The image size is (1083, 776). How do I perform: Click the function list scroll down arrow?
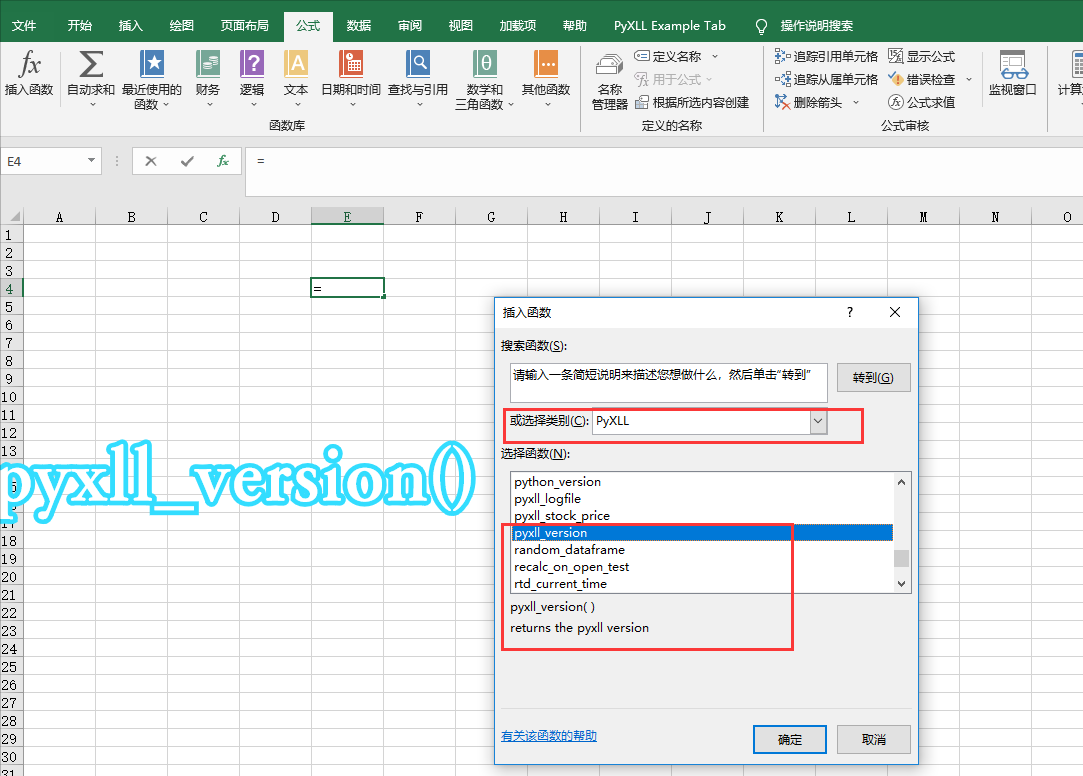[901, 583]
